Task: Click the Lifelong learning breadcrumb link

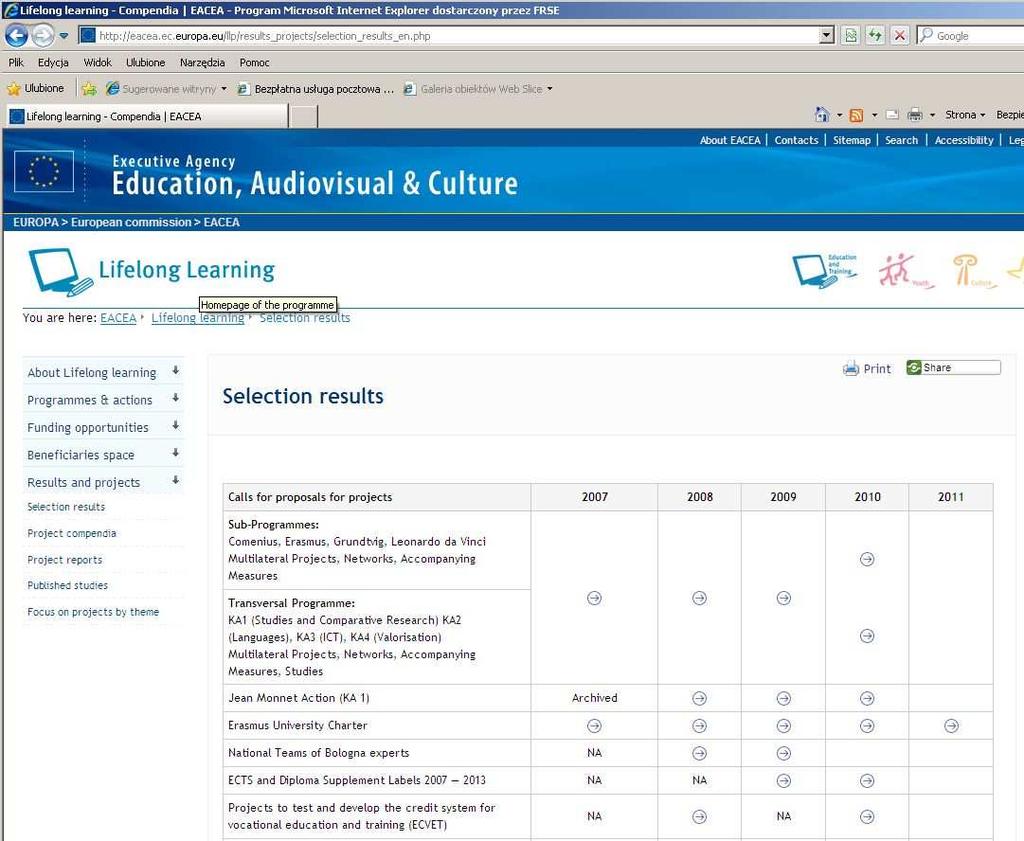Action: [198, 318]
